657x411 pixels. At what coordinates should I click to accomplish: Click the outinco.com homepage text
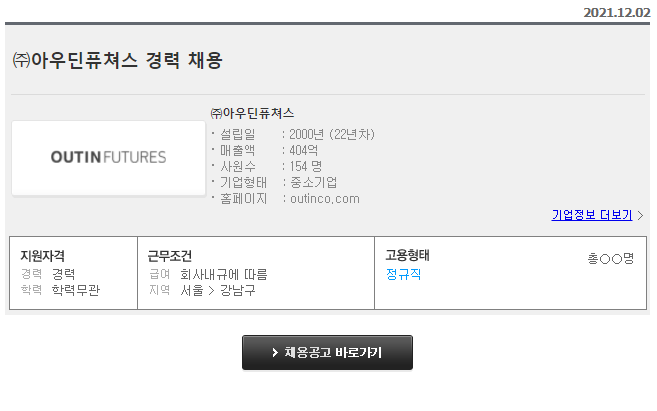(325, 199)
